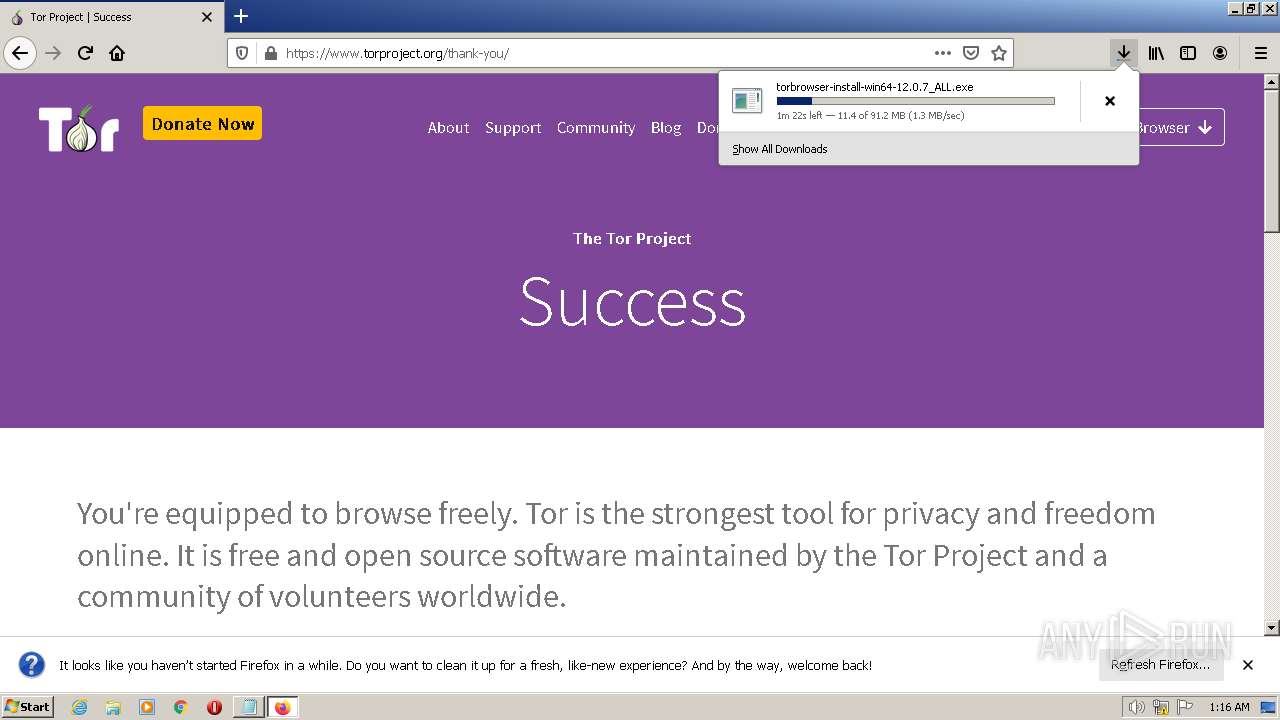Click the vertical scrollbar thumb
The width and height of the screenshot is (1280, 720).
click(1272, 160)
